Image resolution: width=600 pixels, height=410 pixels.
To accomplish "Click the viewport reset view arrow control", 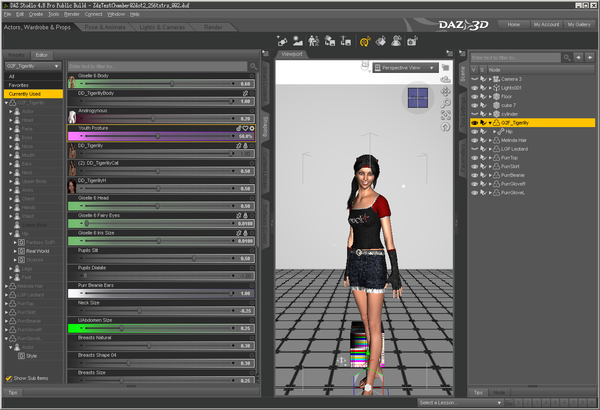I will point(445,127).
